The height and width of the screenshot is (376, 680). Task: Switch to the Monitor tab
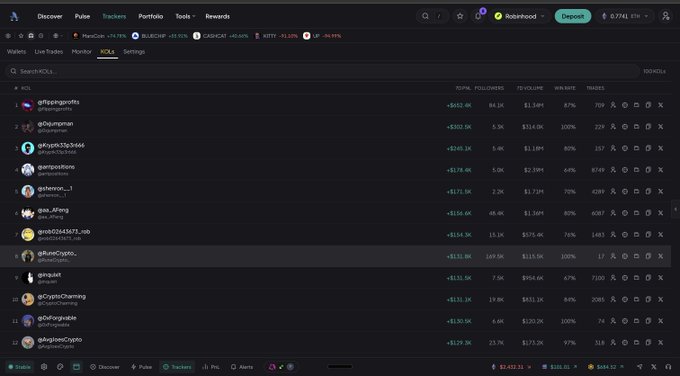coord(82,52)
